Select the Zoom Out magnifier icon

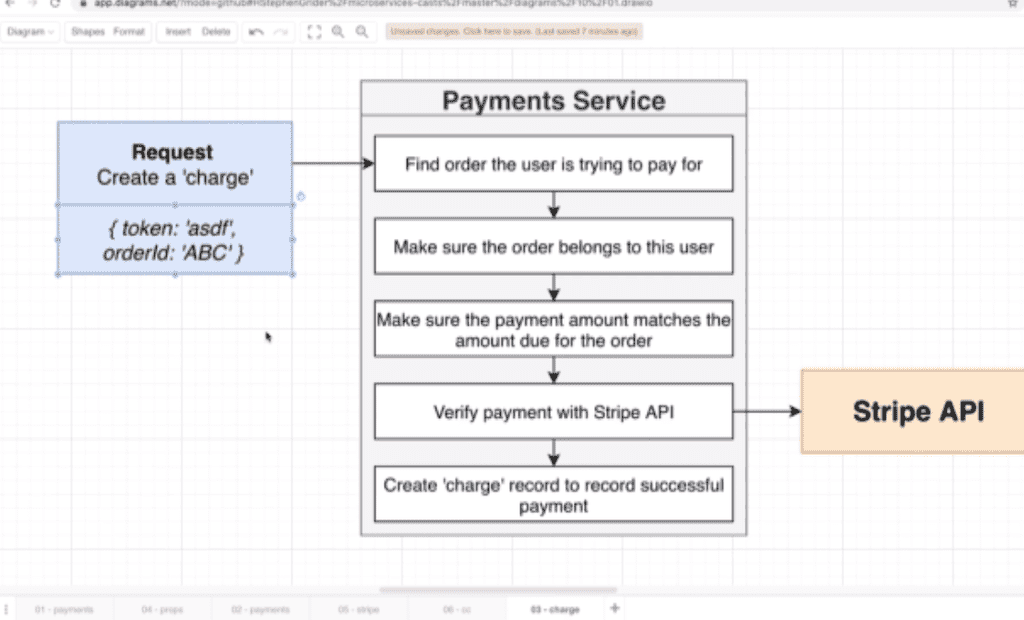[362, 32]
